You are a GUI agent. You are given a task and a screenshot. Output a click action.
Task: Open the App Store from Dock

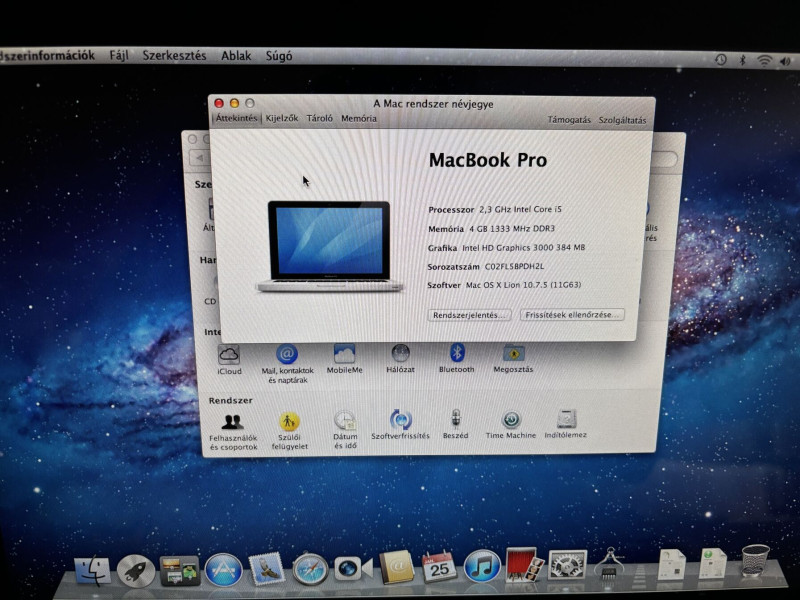click(x=223, y=569)
